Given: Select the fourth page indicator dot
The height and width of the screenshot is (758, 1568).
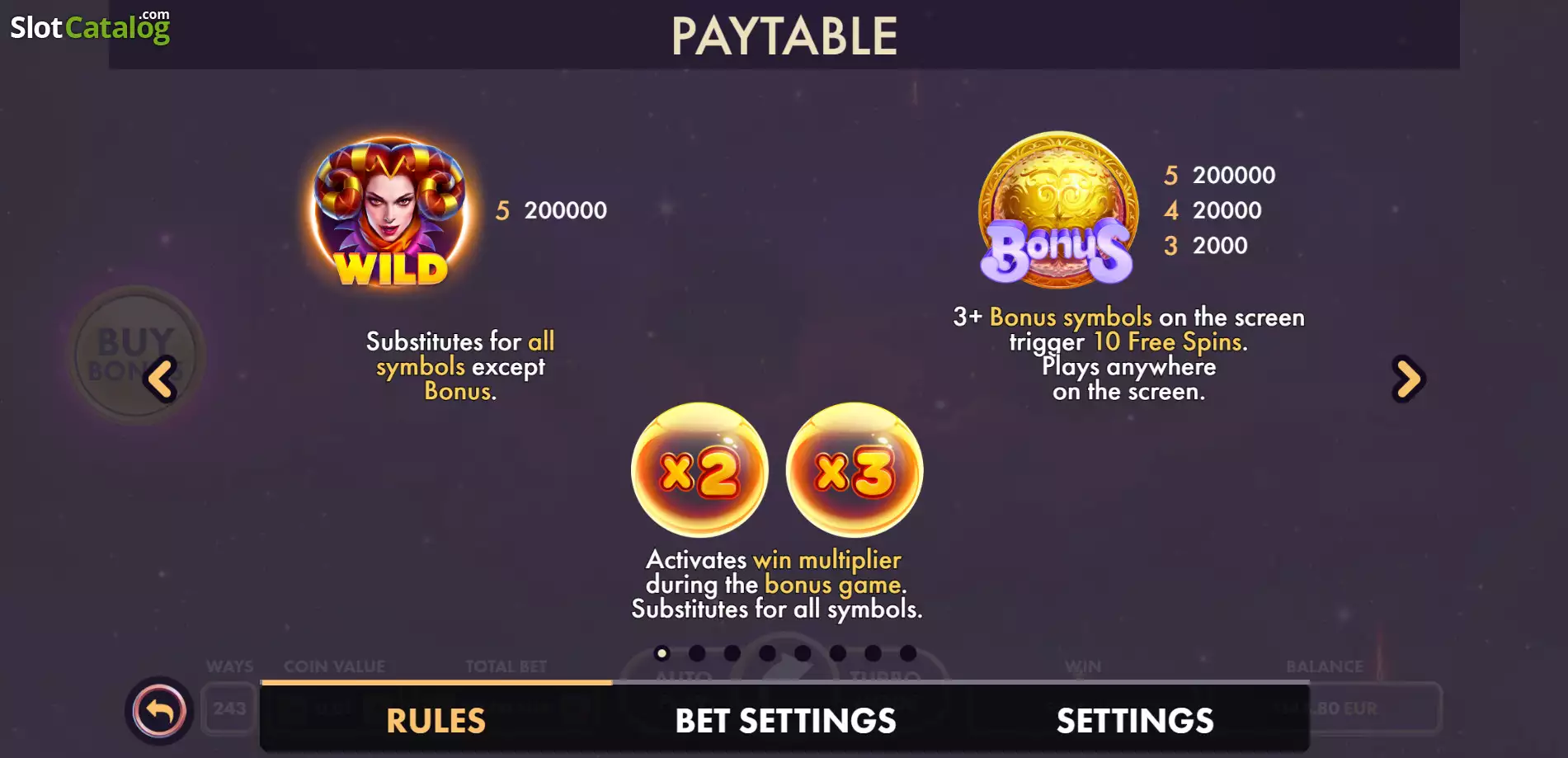Looking at the screenshot, I should [767, 653].
